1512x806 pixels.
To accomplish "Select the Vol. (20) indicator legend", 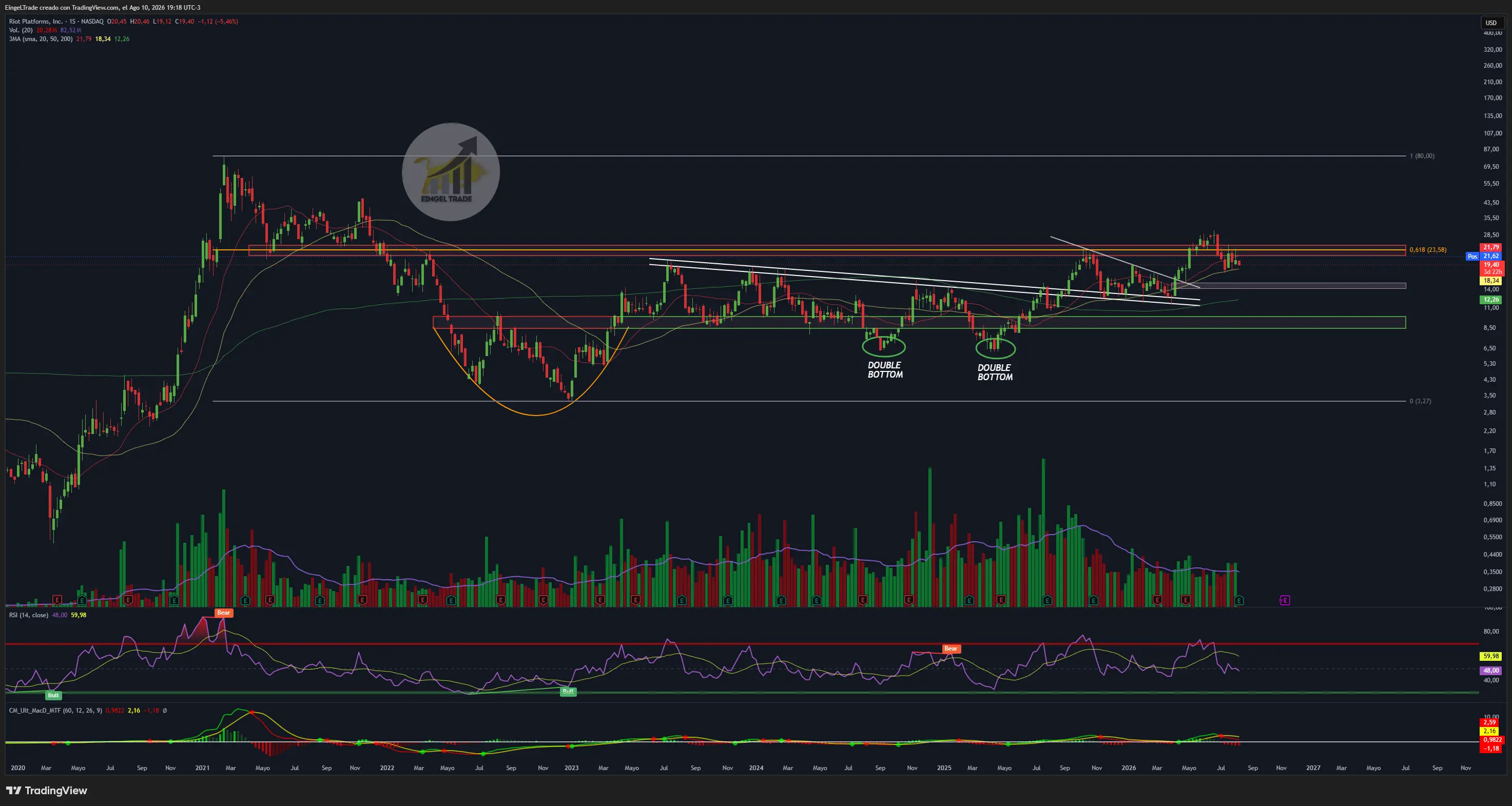I will click(x=21, y=30).
